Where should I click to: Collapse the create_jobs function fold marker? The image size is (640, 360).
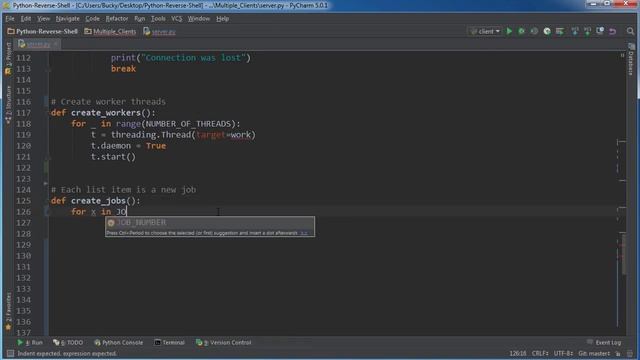click(x=47, y=201)
